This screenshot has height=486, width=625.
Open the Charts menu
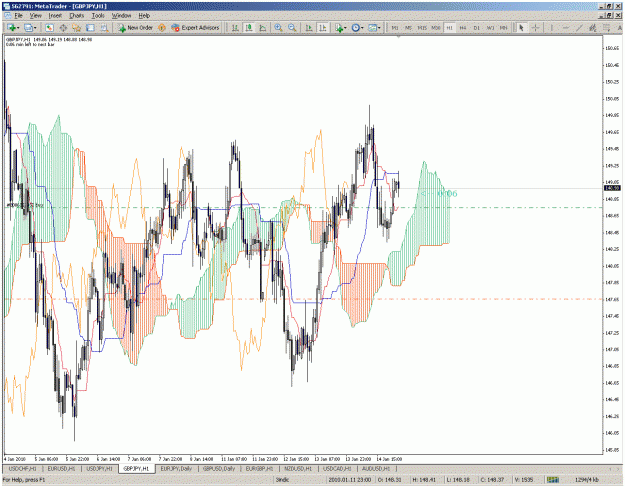tap(77, 16)
